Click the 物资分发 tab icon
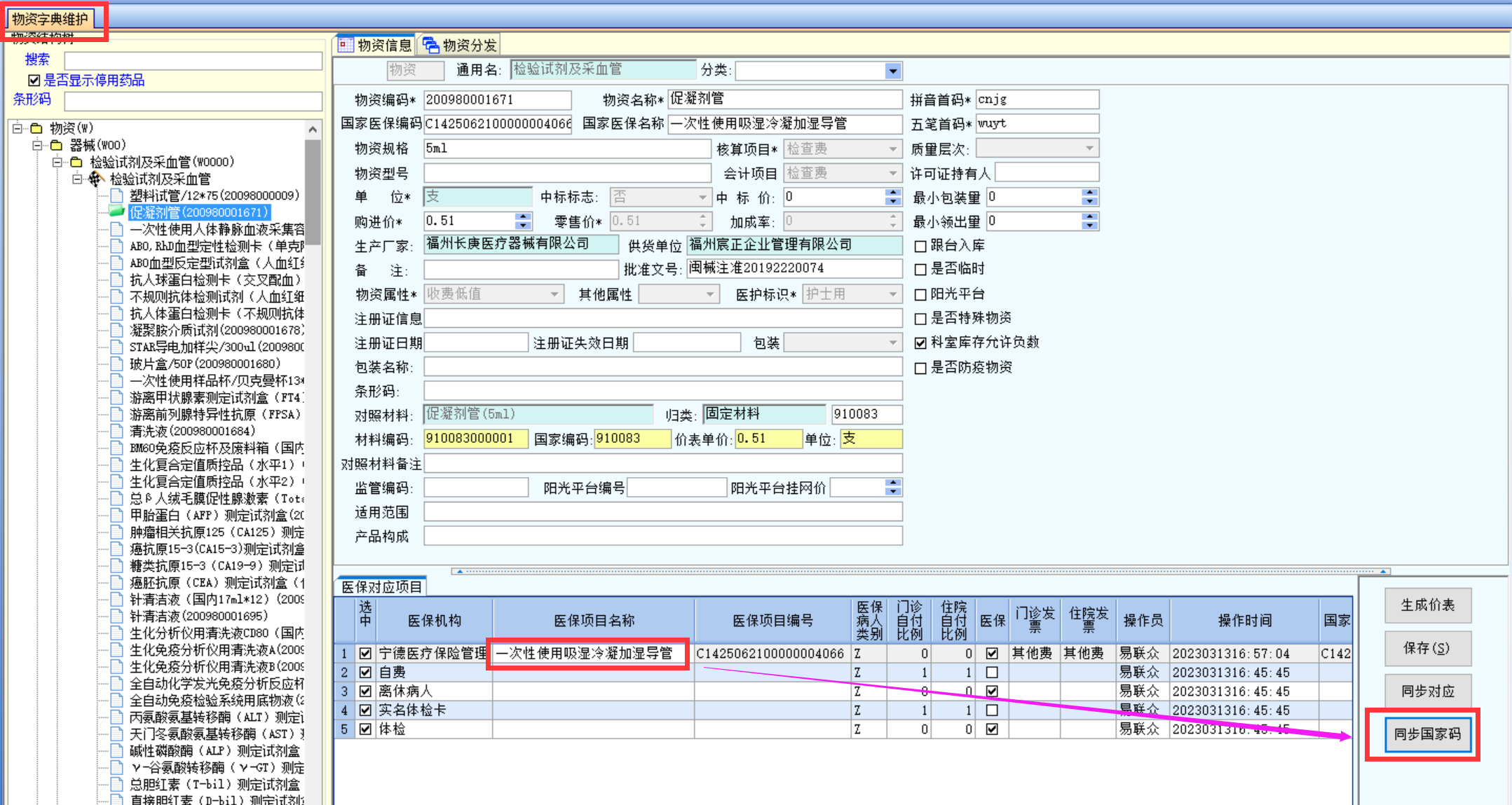Image resolution: width=1512 pixels, height=805 pixels. click(430, 45)
